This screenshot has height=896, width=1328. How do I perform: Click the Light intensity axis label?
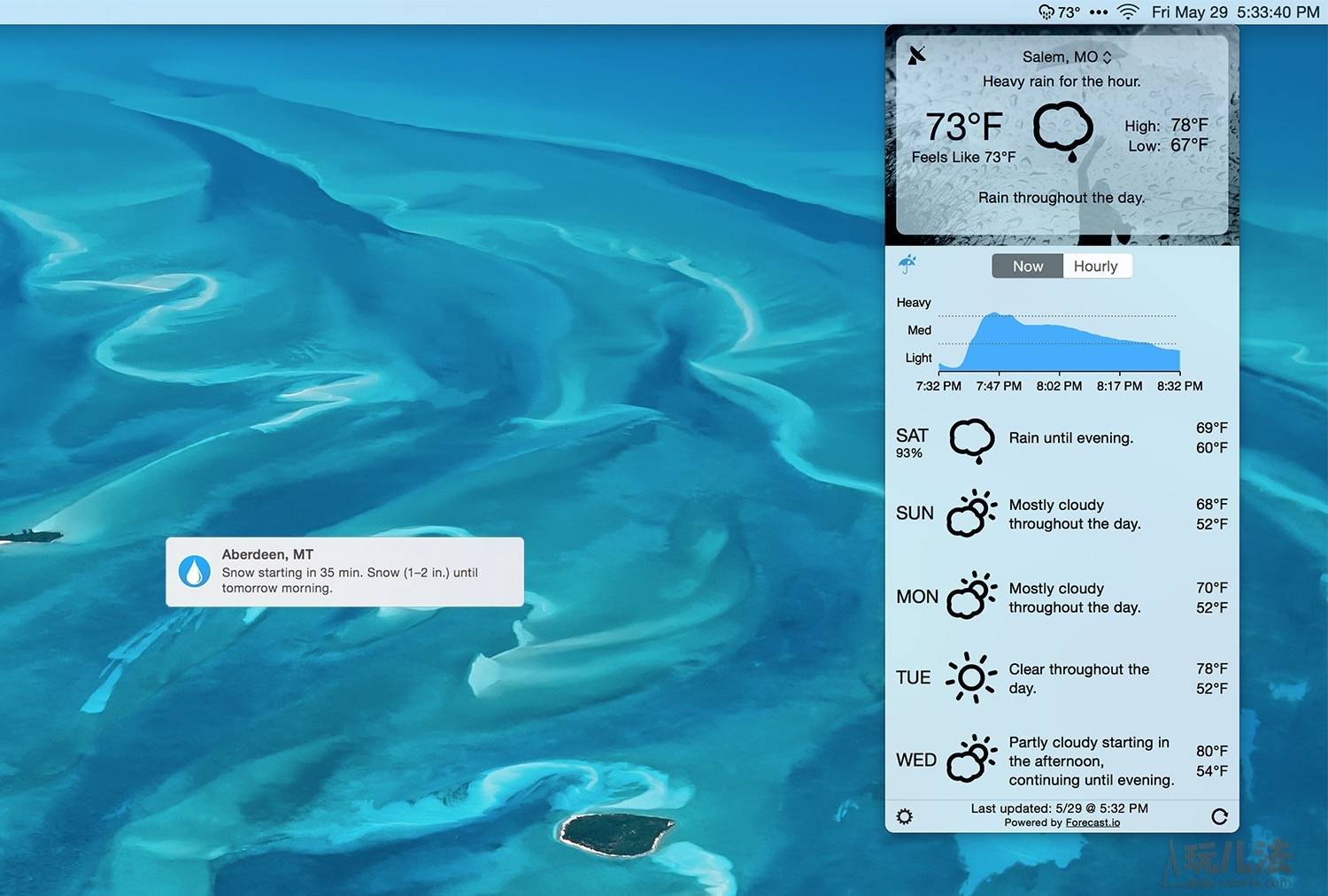919,358
